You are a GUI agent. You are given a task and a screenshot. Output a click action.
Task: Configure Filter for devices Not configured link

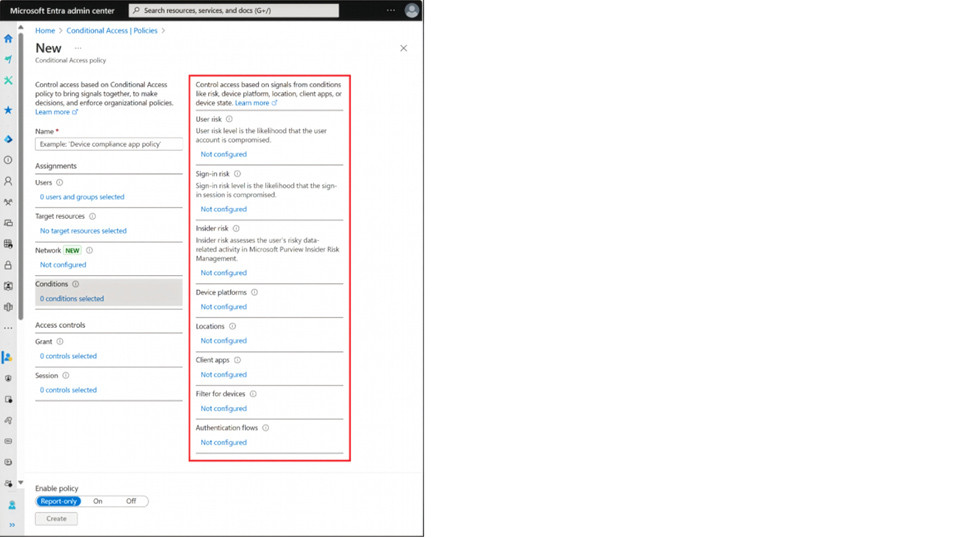[224, 409]
